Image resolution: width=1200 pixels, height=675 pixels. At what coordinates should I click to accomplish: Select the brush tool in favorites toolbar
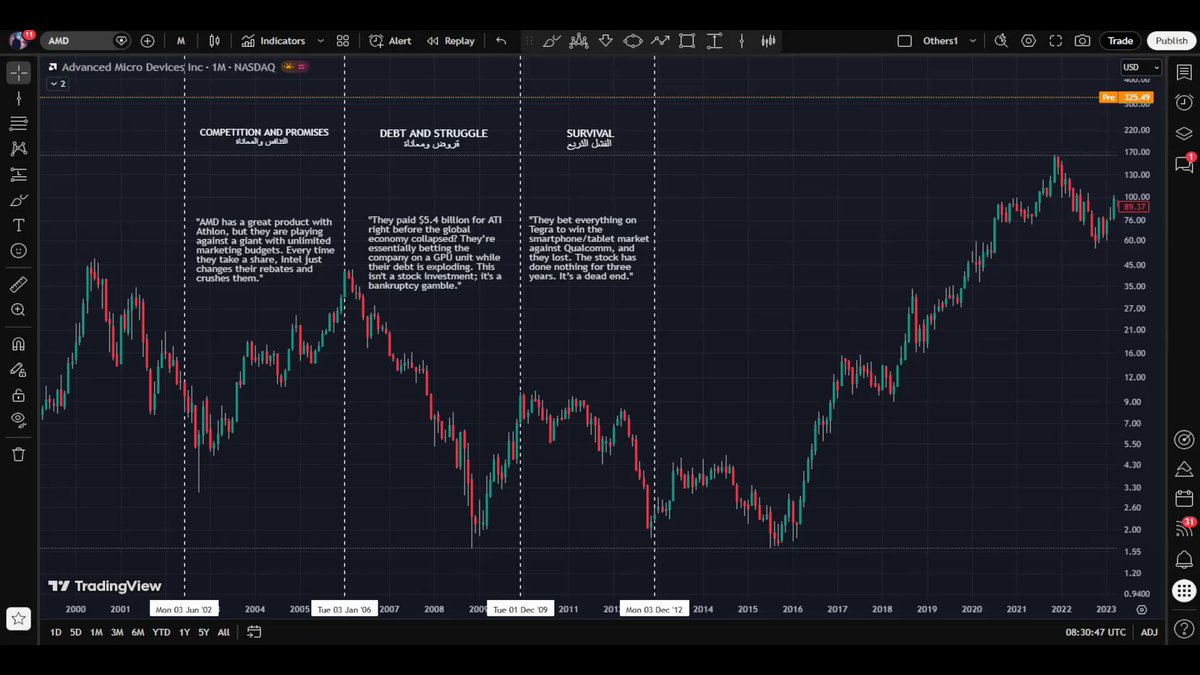coord(552,41)
